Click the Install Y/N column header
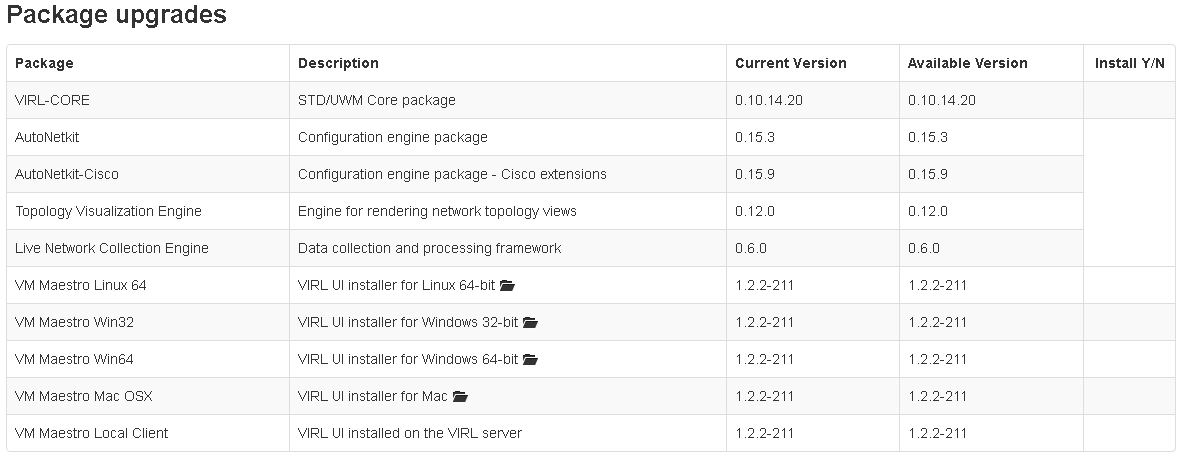 [x=1130, y=63]
